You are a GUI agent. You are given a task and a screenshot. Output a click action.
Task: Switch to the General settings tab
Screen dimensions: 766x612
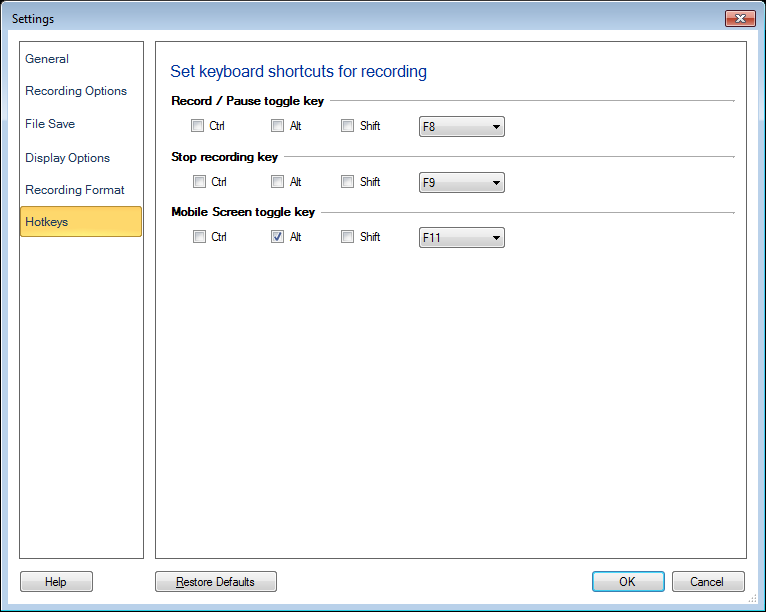coord(47,59)
